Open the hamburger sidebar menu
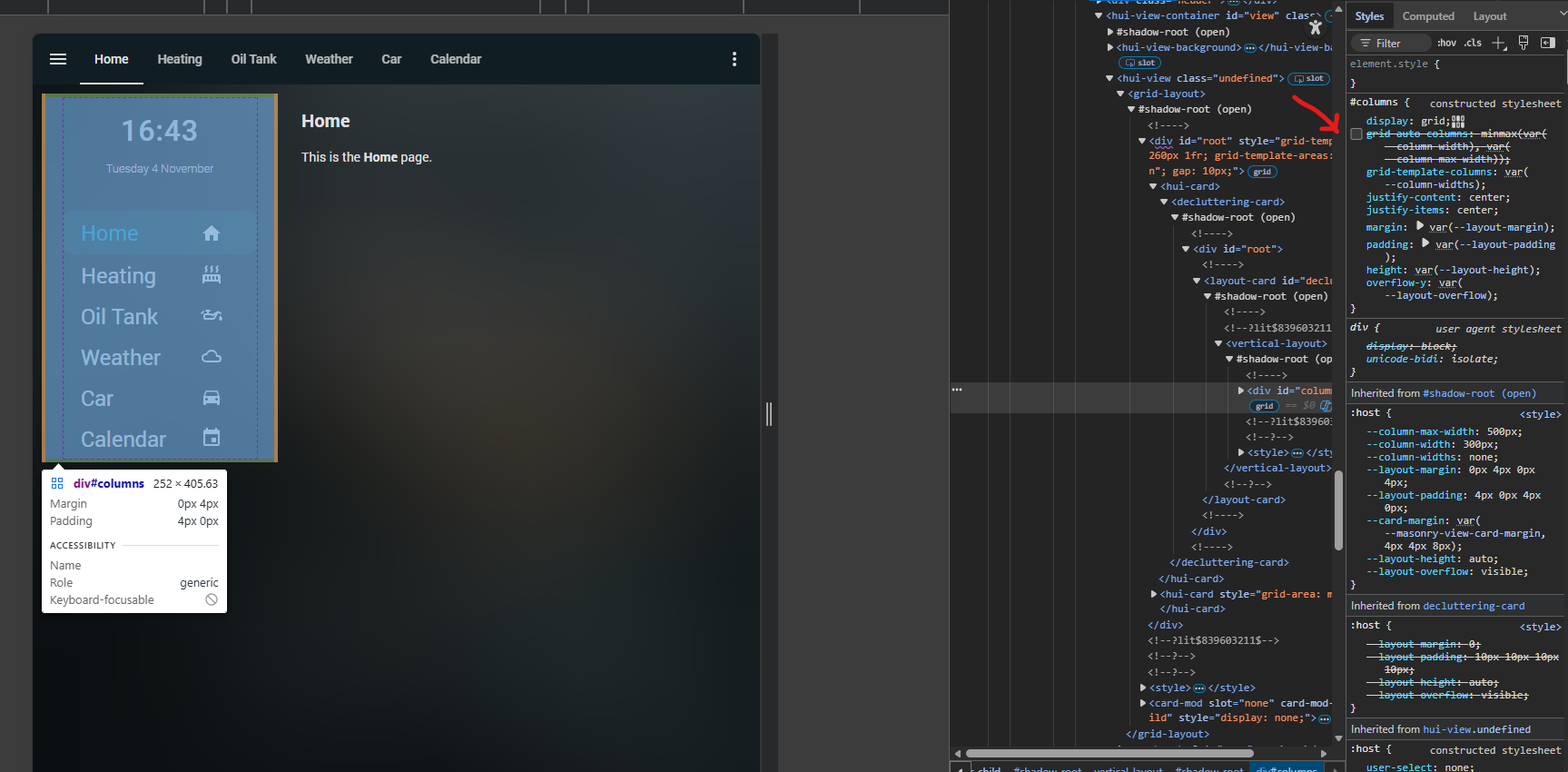Viewport: 1568px width, 772px height. [58, 59]
